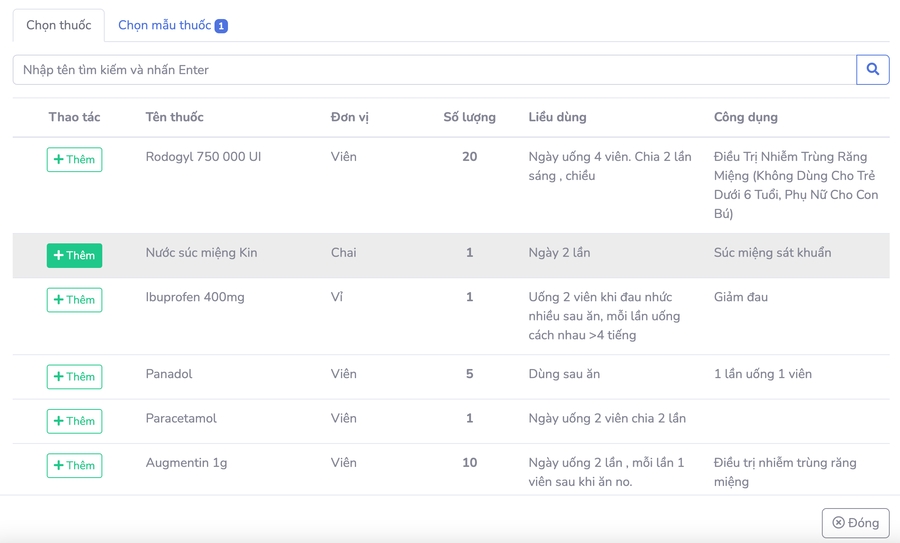Screen dimensions: 900x543
Task: Add Nước súc miệng Kin medicine
Action: [x=74, y=255]
